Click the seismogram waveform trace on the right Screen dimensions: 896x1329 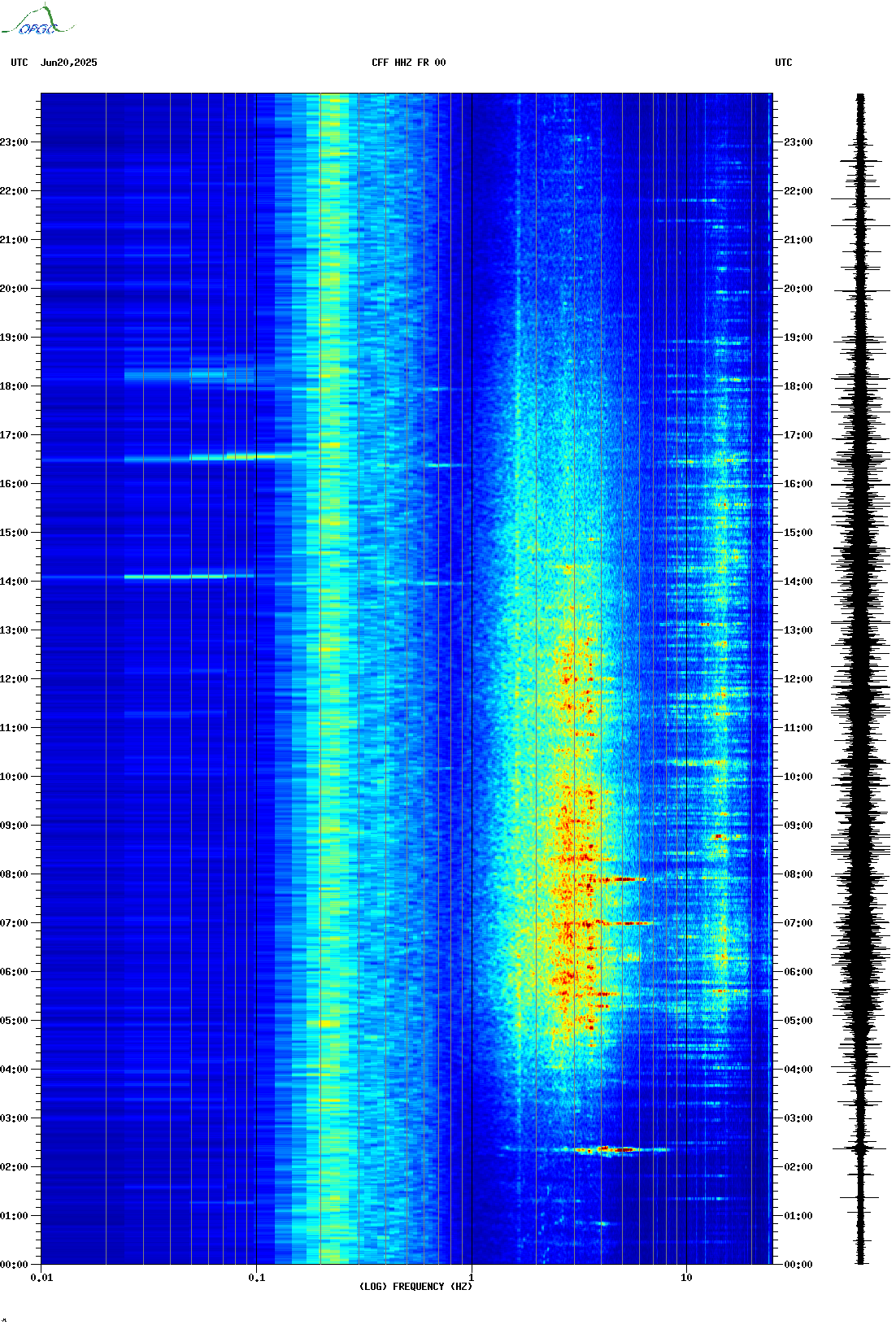[861, 679]
